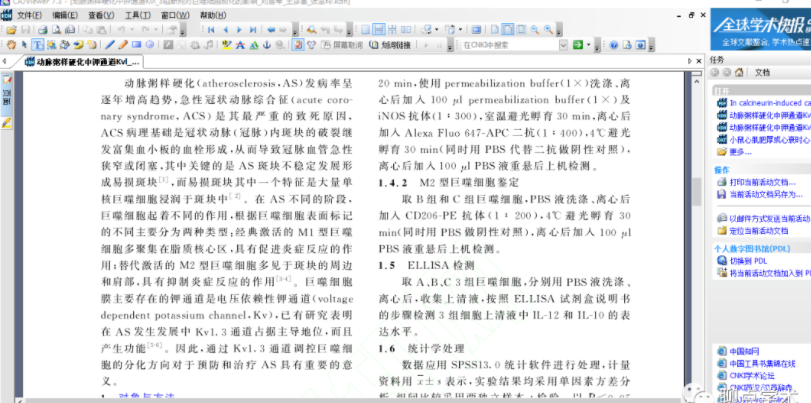This screenshot has height=403, width=811.
Task: Click the anchor bookmark tool
Action: point(267,45)
